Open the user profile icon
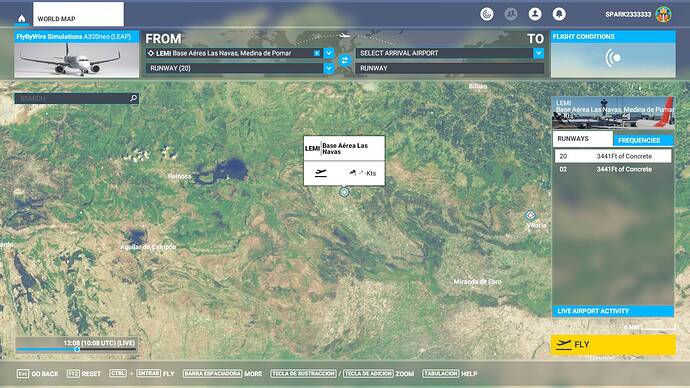Screen dimensions: 690x388 pos(535,14)
